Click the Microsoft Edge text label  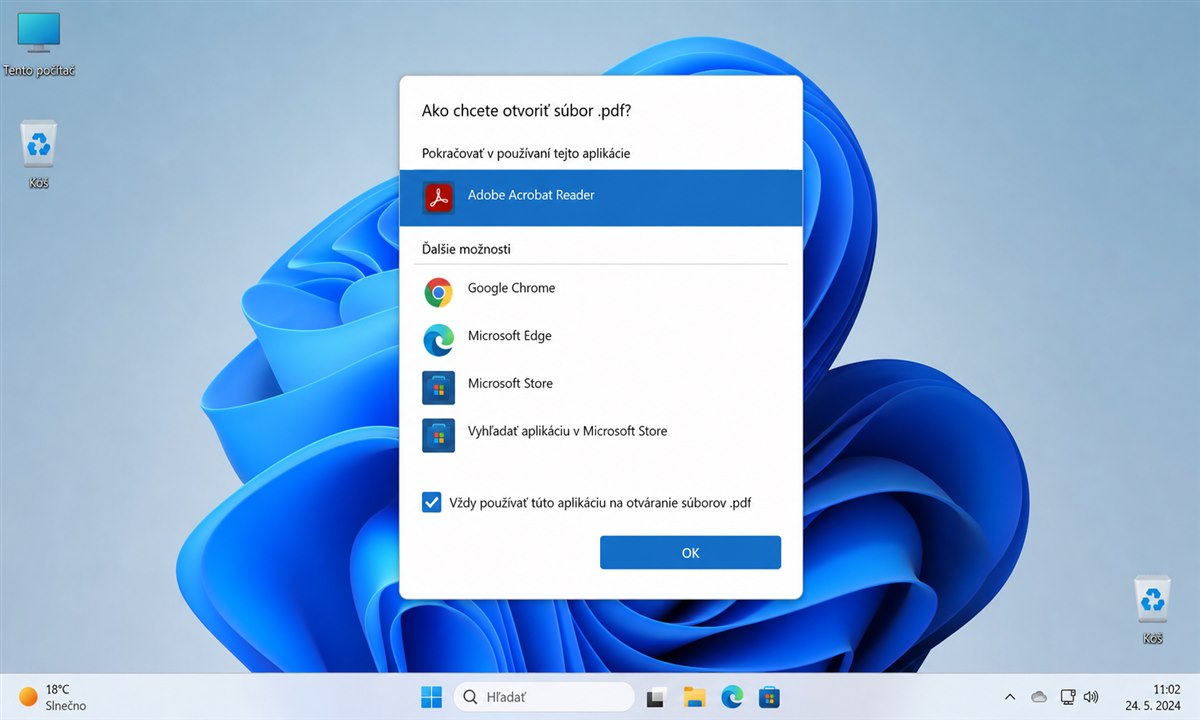coord(509,336)
